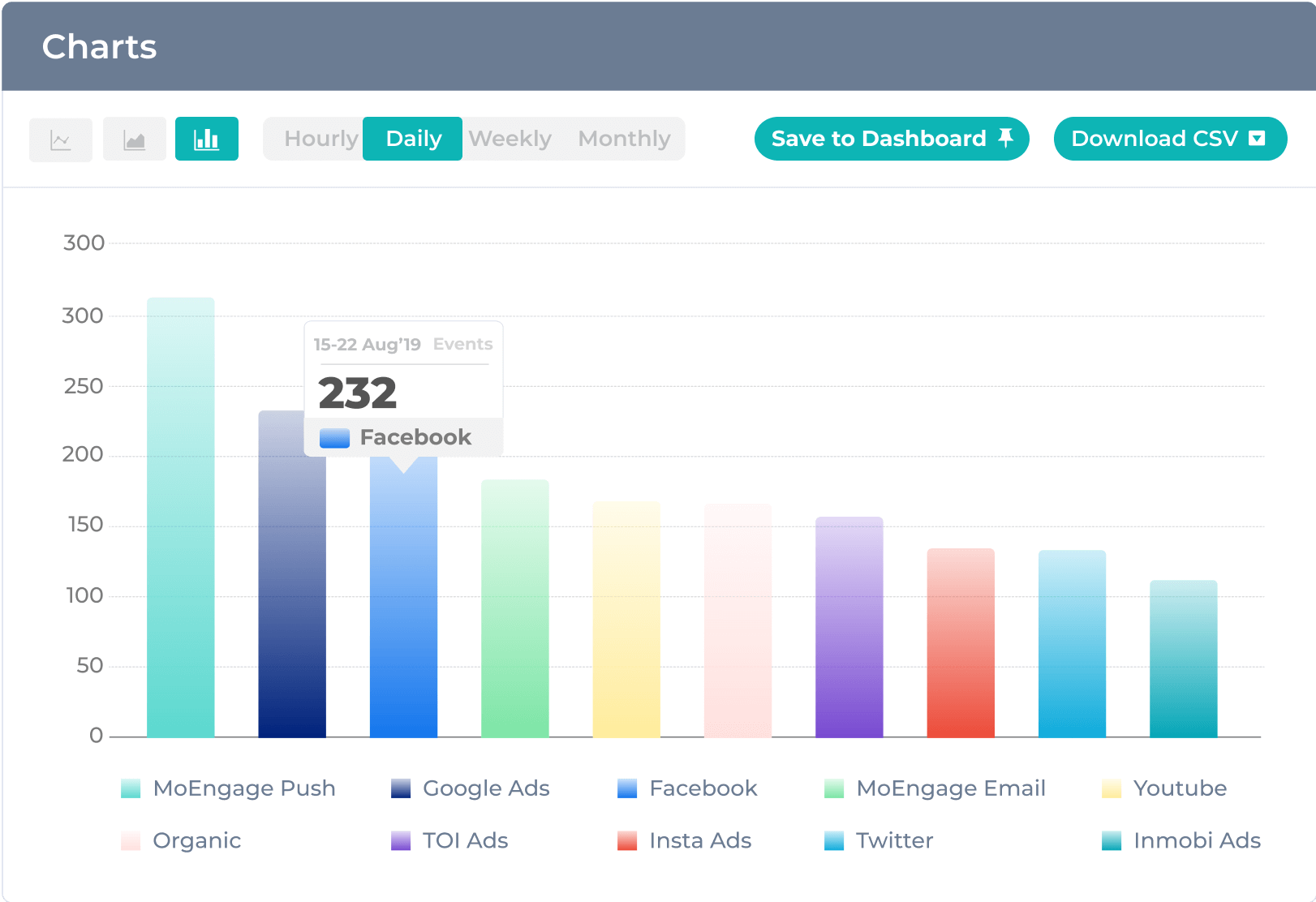Click the Twitter light blue bar
The image size is (1316, 902).
tap(1072, 644)
